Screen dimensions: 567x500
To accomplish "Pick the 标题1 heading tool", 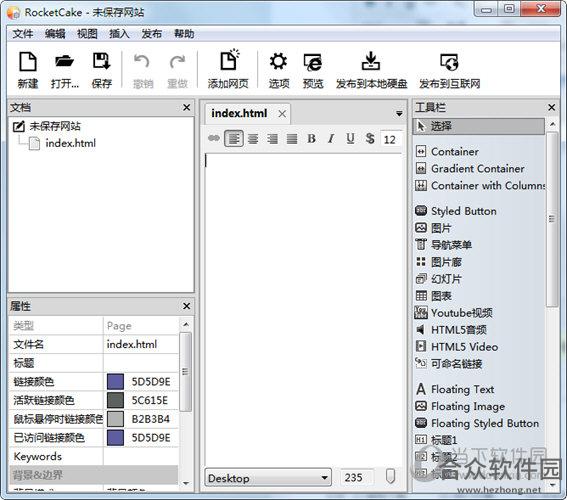I will tap(436, 440).
